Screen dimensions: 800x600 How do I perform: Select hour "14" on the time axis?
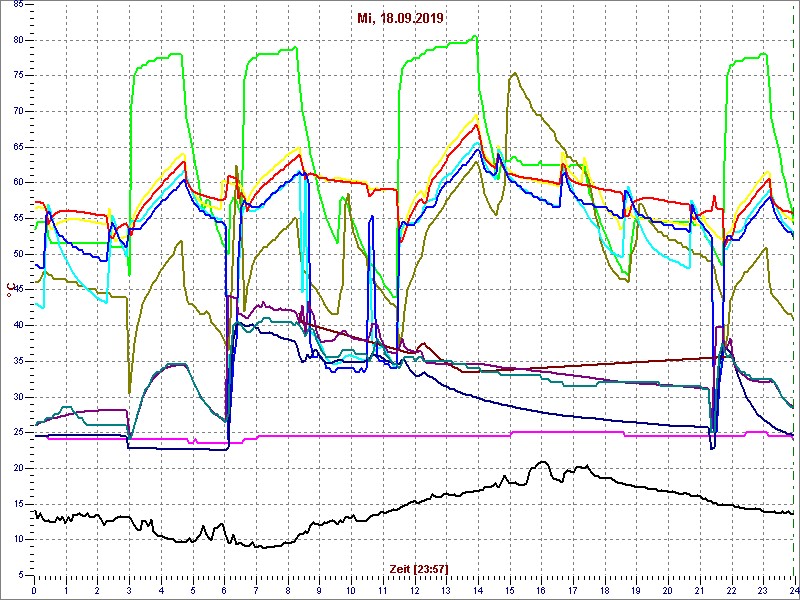click(478, 590)
